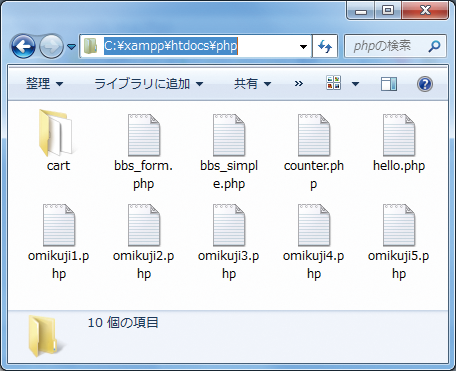456x371 pixels.
Task: Toggle the preview pane
Action: [x=389, y=84]
